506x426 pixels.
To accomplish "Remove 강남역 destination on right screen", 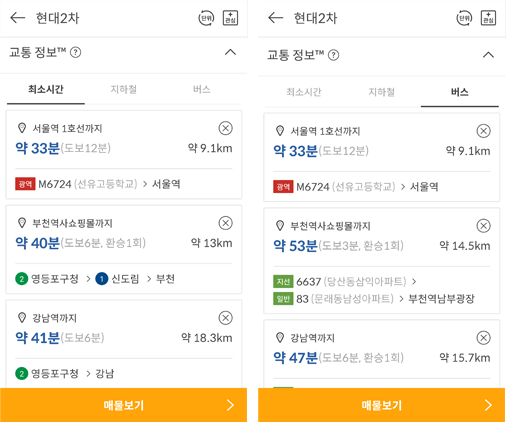I will (x=484, y=338).
